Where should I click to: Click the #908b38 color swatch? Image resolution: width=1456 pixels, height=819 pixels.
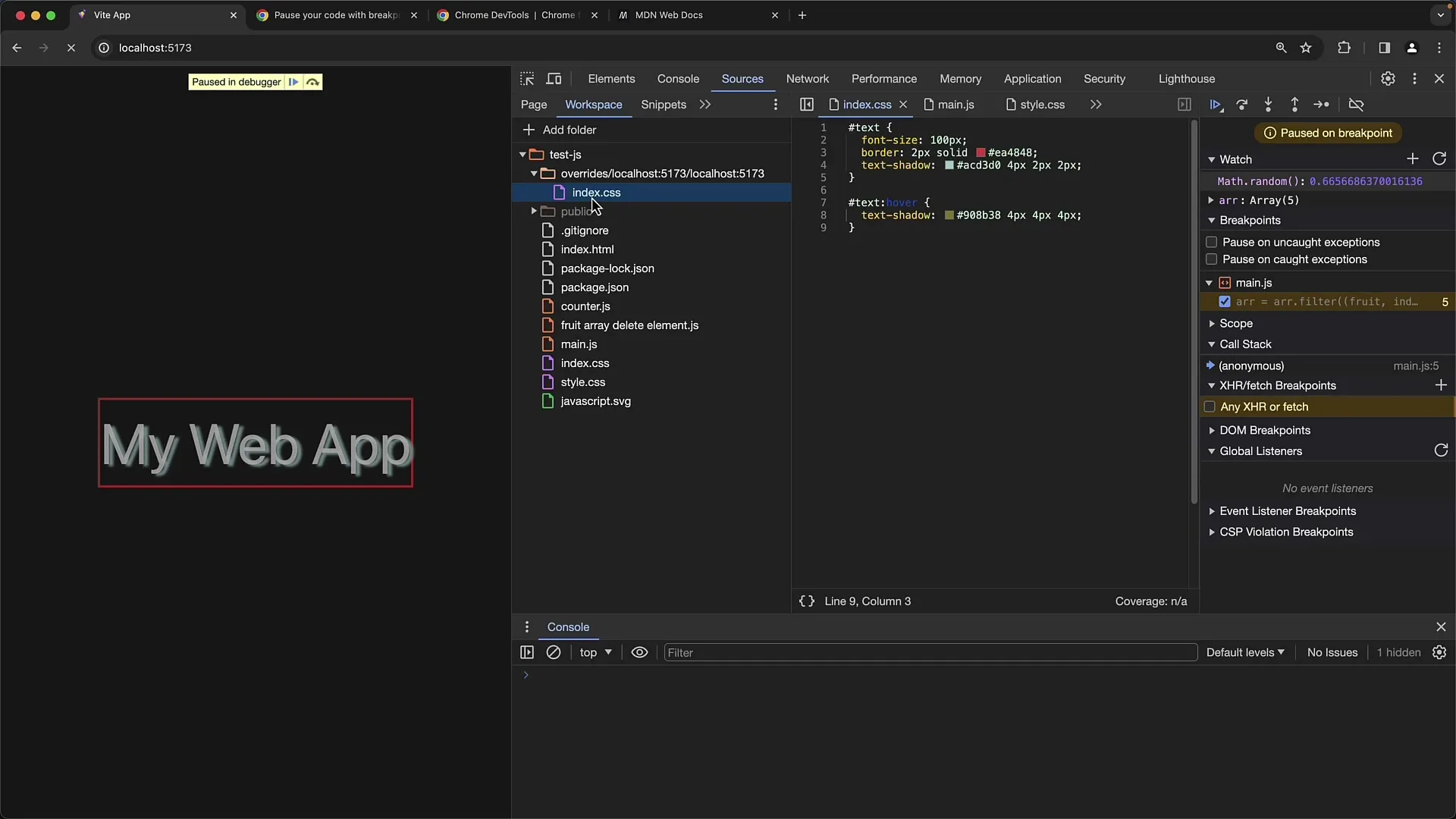click(949, 215)
